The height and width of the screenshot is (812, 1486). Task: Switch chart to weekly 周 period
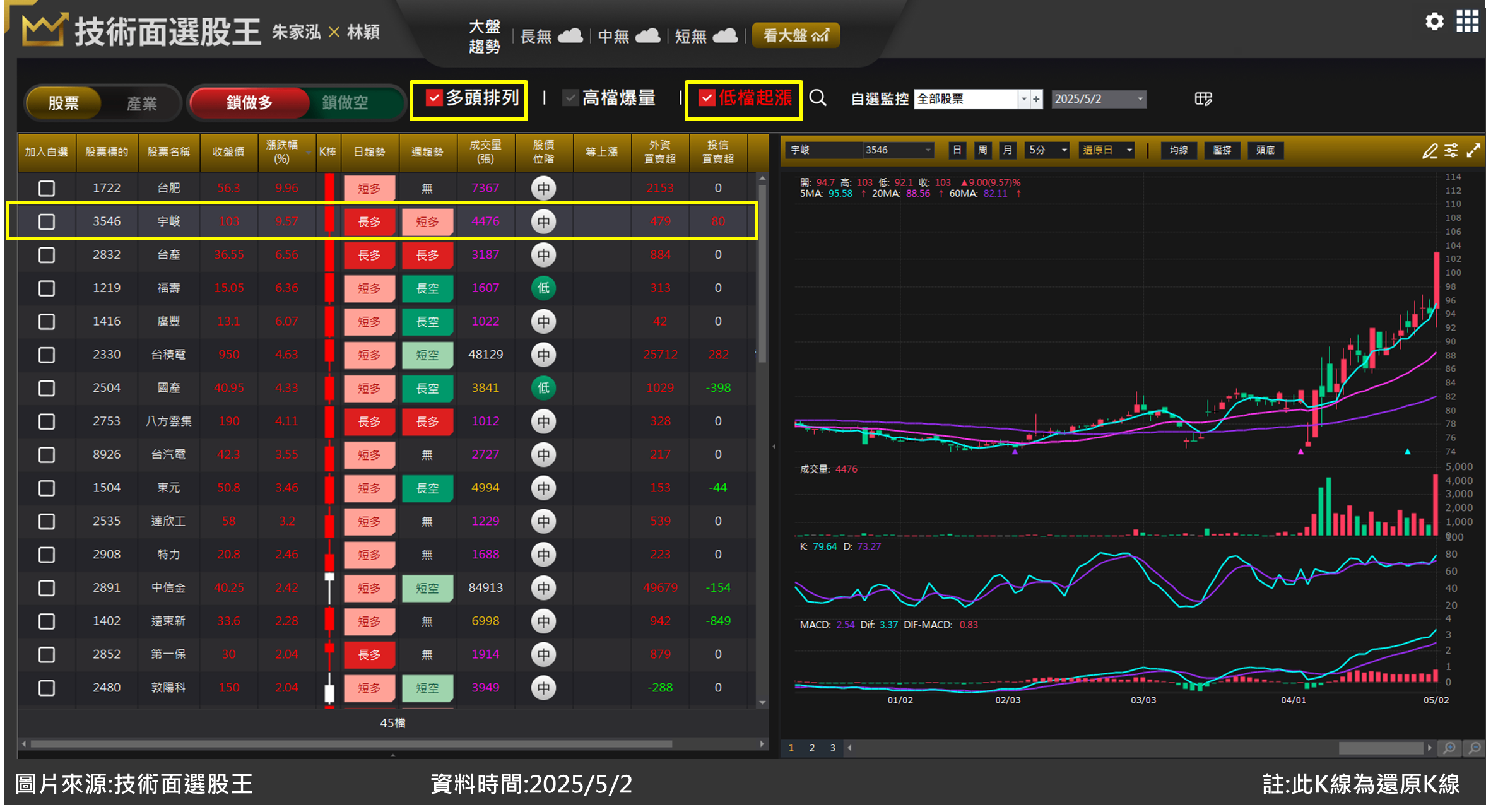982,150
